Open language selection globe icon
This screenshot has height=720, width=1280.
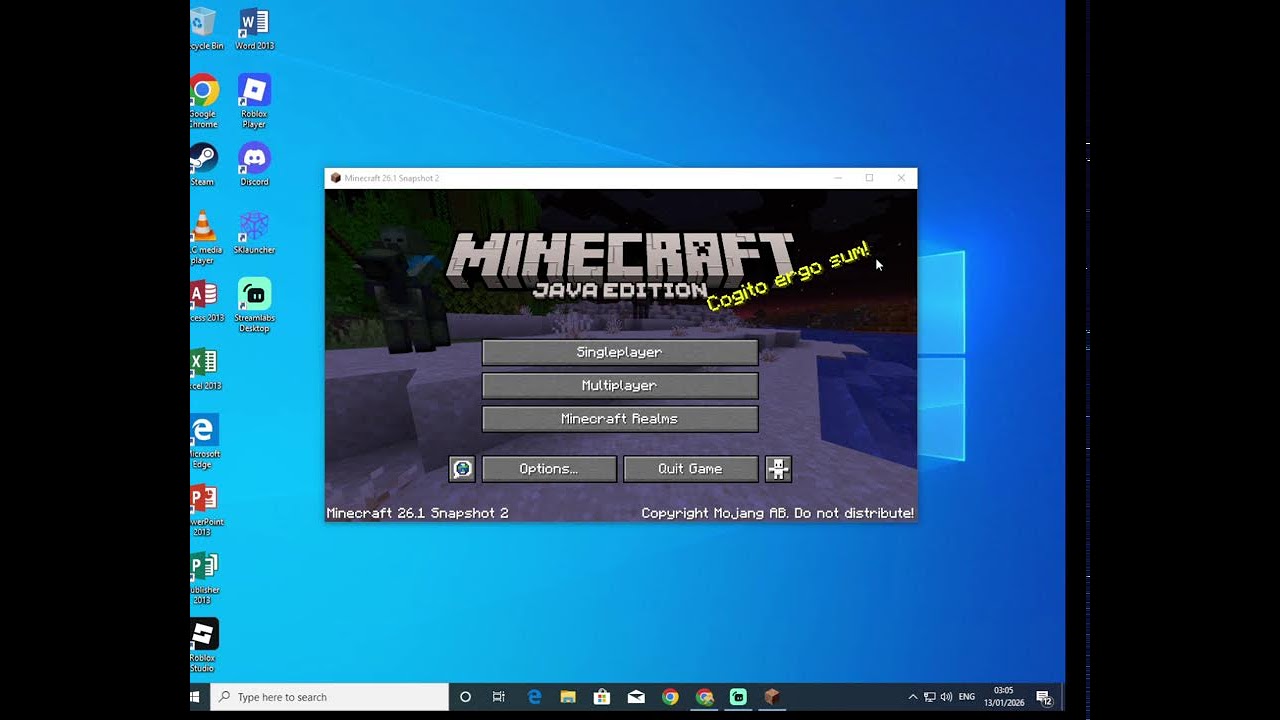[x=462, y=469]
